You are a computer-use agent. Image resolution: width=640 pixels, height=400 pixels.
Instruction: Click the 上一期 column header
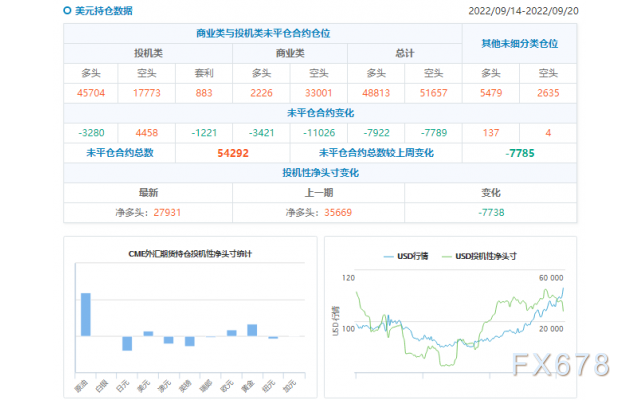click(x=318, y=193)
